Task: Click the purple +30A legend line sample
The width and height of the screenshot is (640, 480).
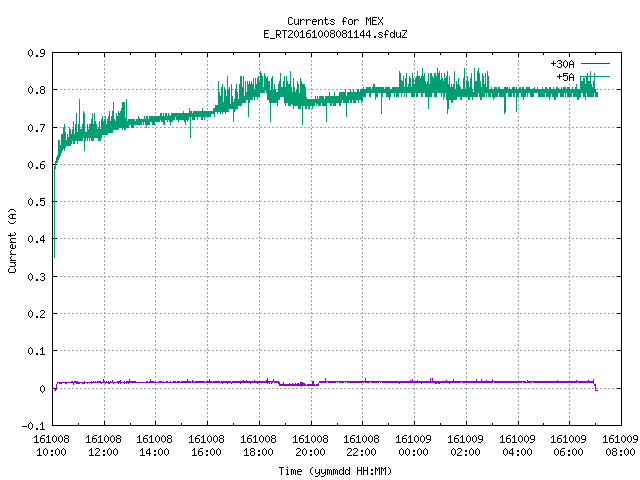Action: (x=595, y=64)
